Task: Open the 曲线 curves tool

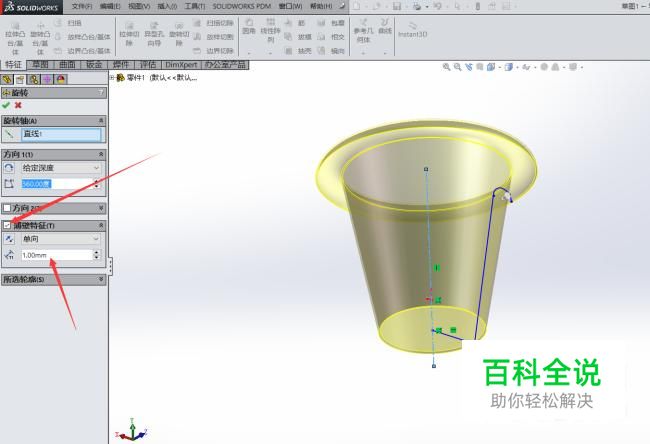Action: [385, 26]
